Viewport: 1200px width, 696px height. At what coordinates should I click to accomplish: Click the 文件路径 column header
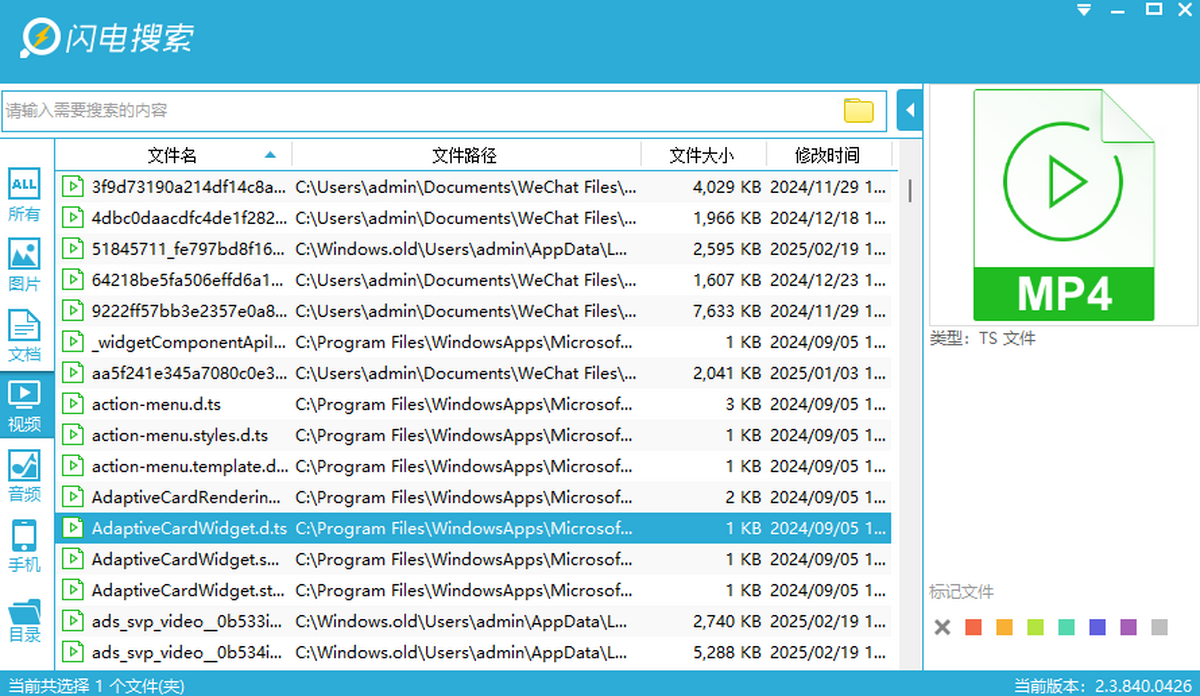[x=464, y=155]
